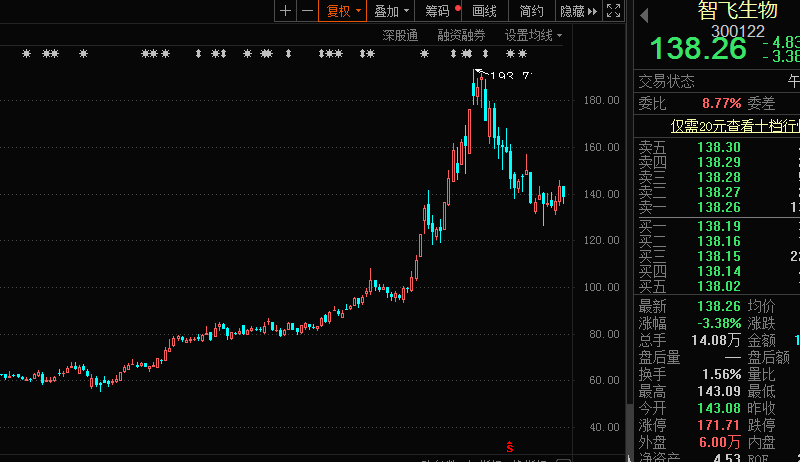Toggle the 画线 drawing tools
The width and height of the screenshot is (800, 462).
[485, 11]
